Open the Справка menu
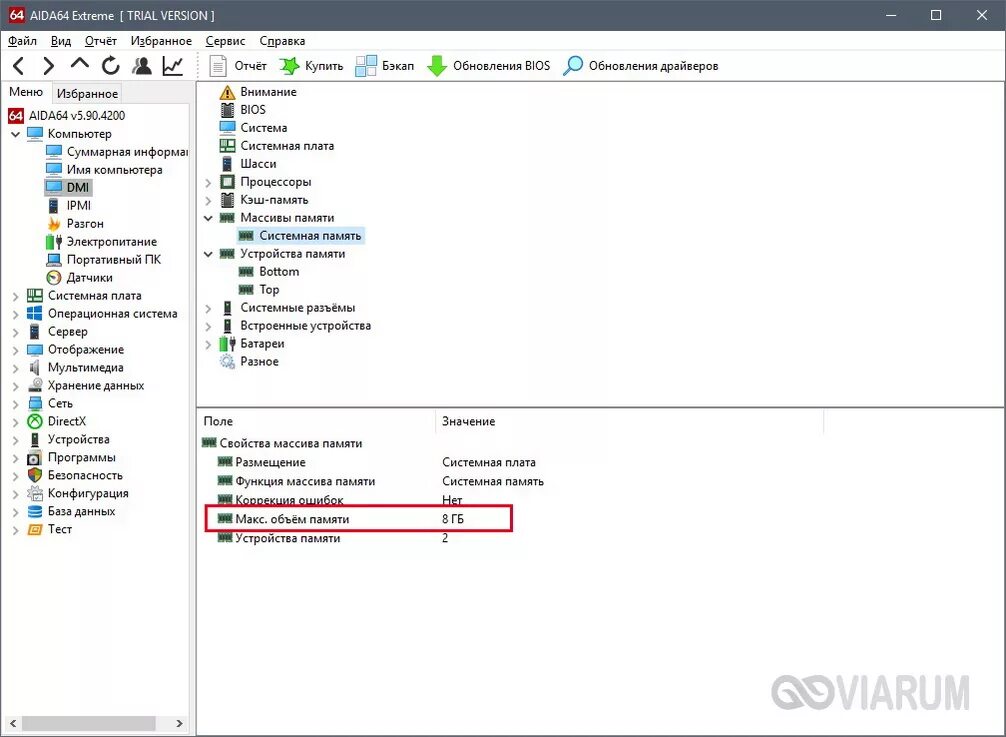The width and height of the screenshot is (1006, 737). coord(282,41)
